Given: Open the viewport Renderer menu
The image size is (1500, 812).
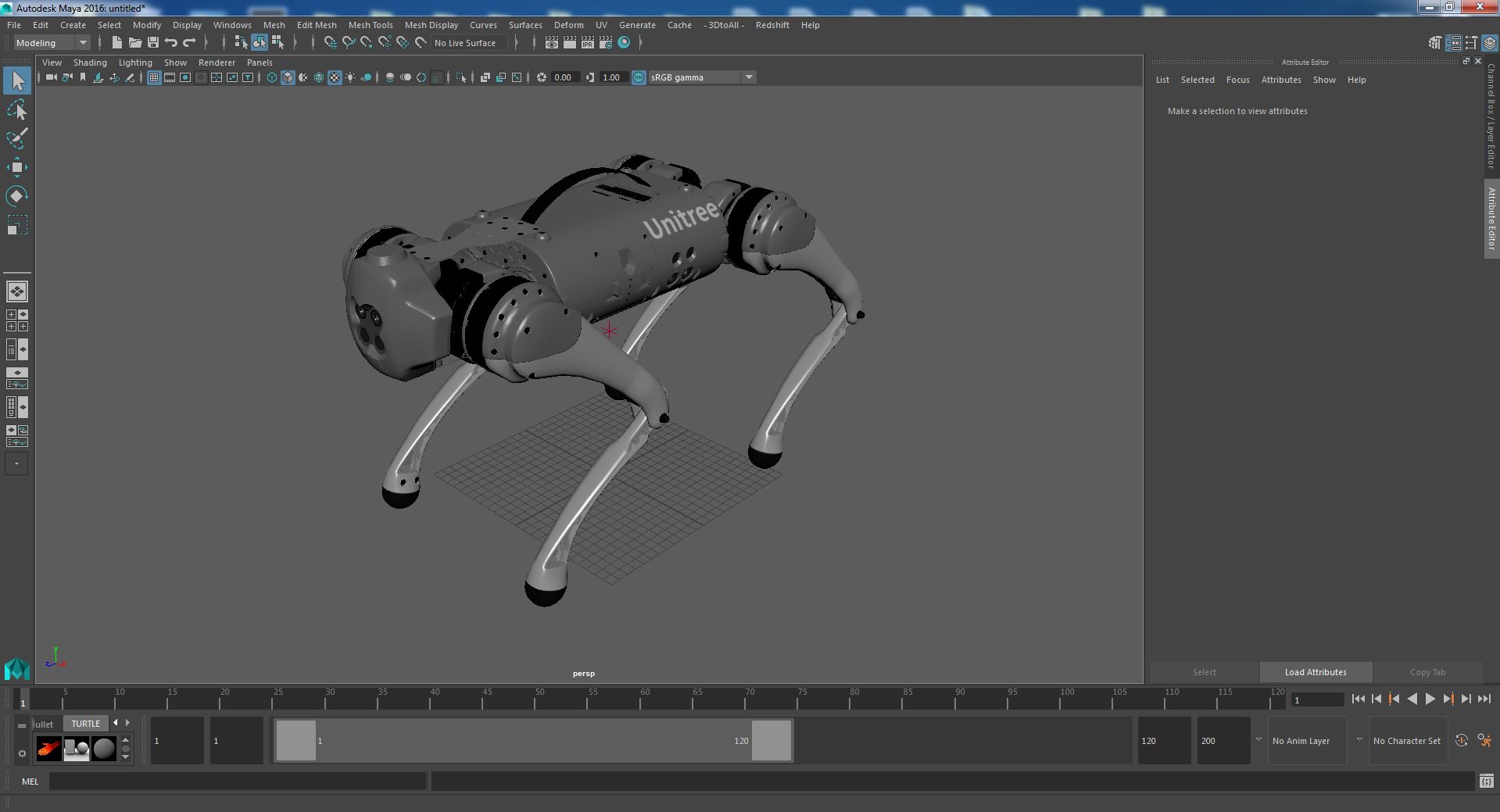Looking at the screenshot, I should pos(217,63).
